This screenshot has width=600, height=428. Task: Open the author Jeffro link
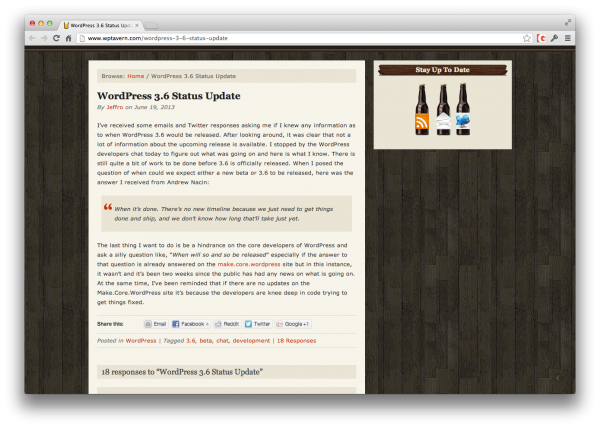tap(115, 107)
